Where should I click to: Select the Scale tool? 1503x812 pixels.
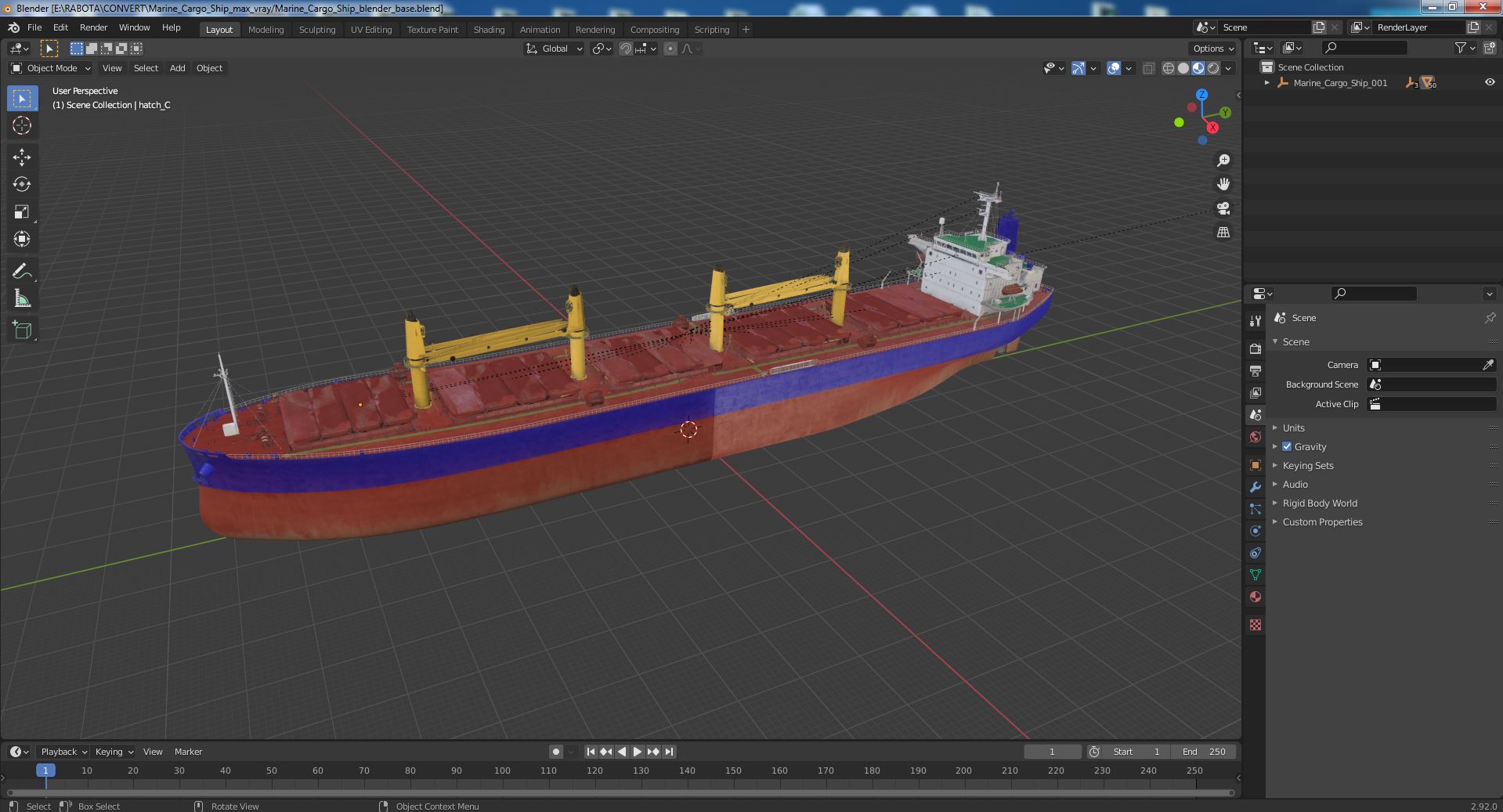coord(22,212)
